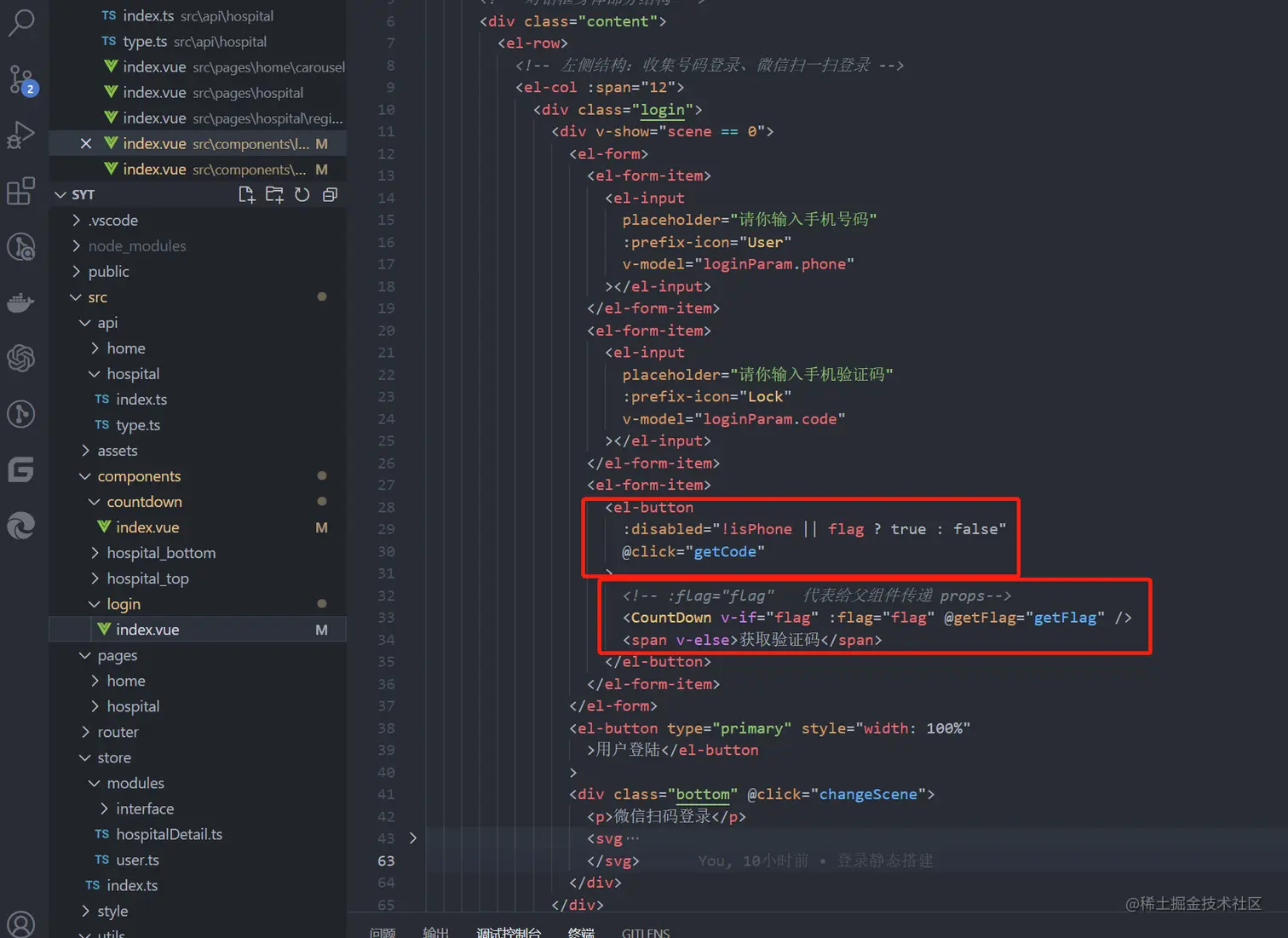Open the Search view in activity bar

pyautogui.click(x=21, y=21)
